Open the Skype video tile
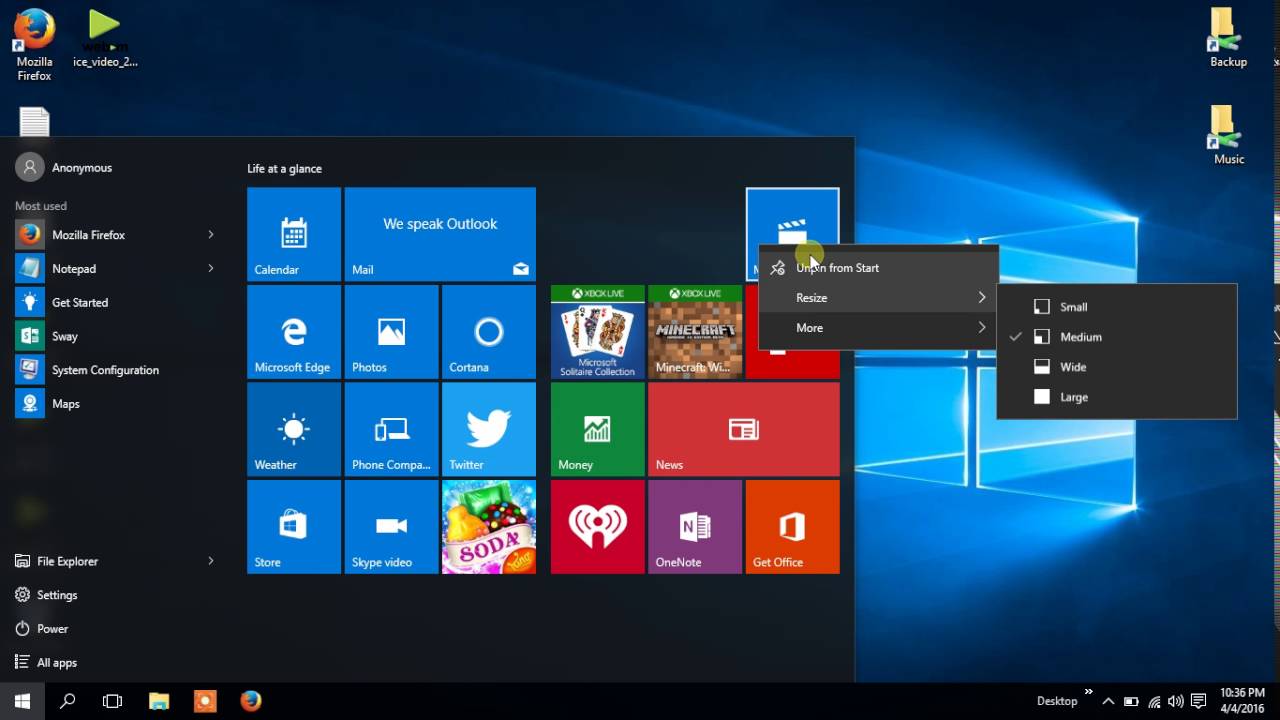The height and width of the screenshot is (720, 1280). 391,527
